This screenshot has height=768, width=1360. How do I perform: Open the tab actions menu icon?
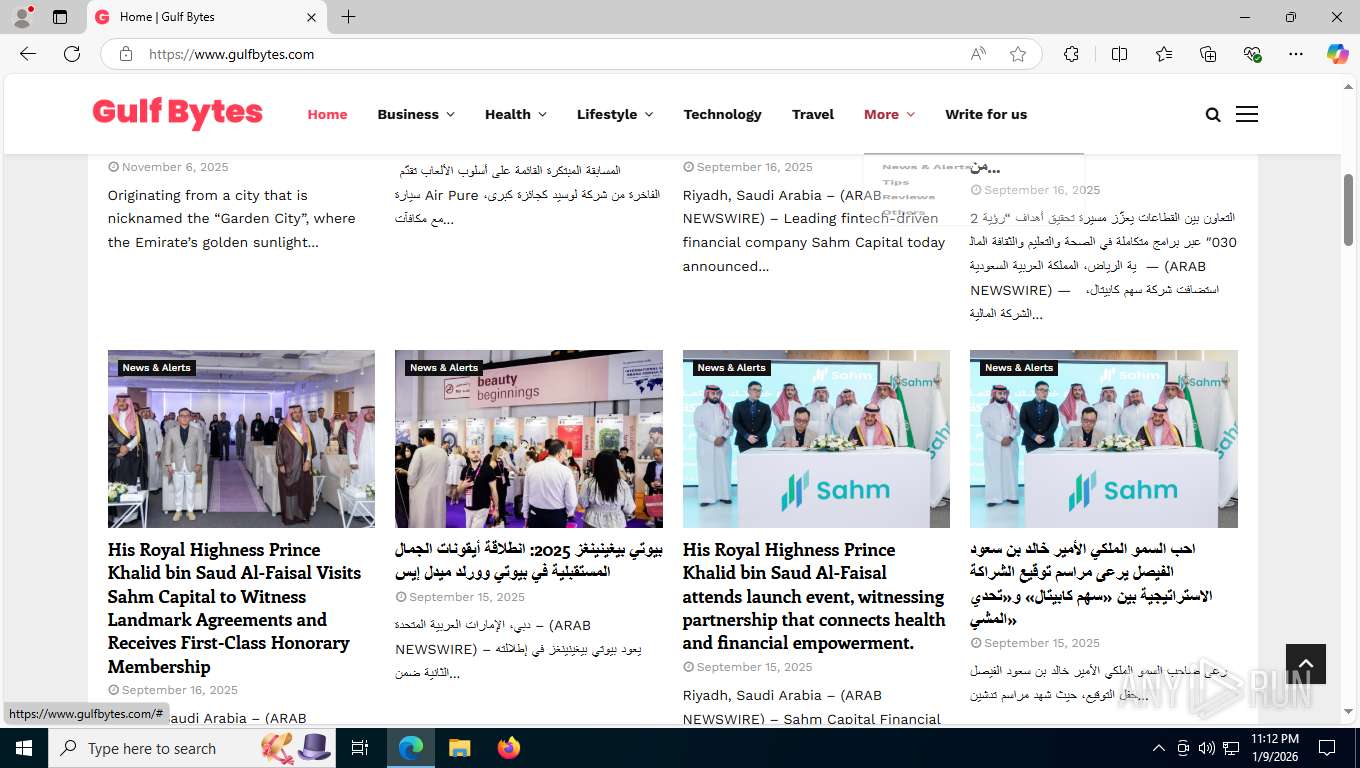pos(60,17)
